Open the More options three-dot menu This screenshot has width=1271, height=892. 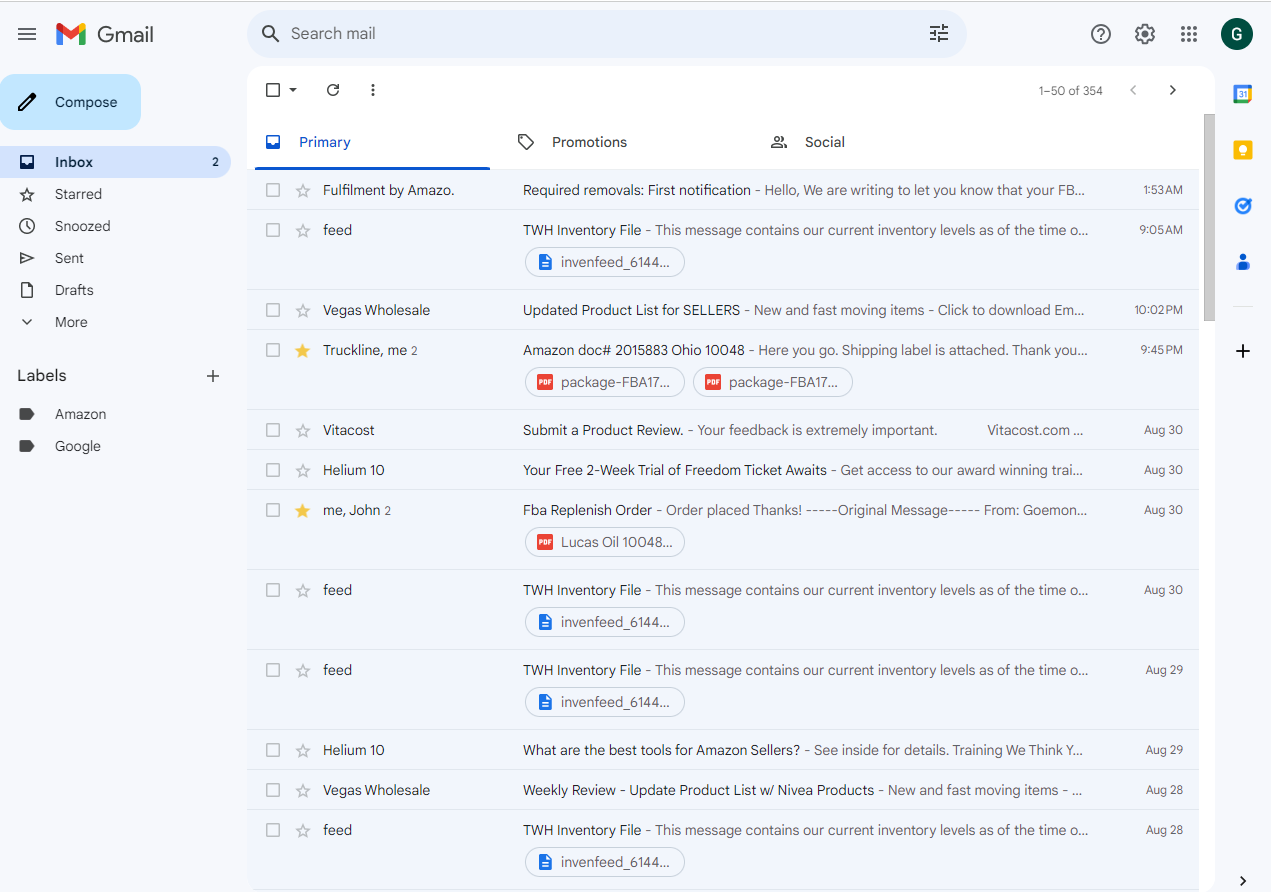pyautogui.click(x=373, y=90)
